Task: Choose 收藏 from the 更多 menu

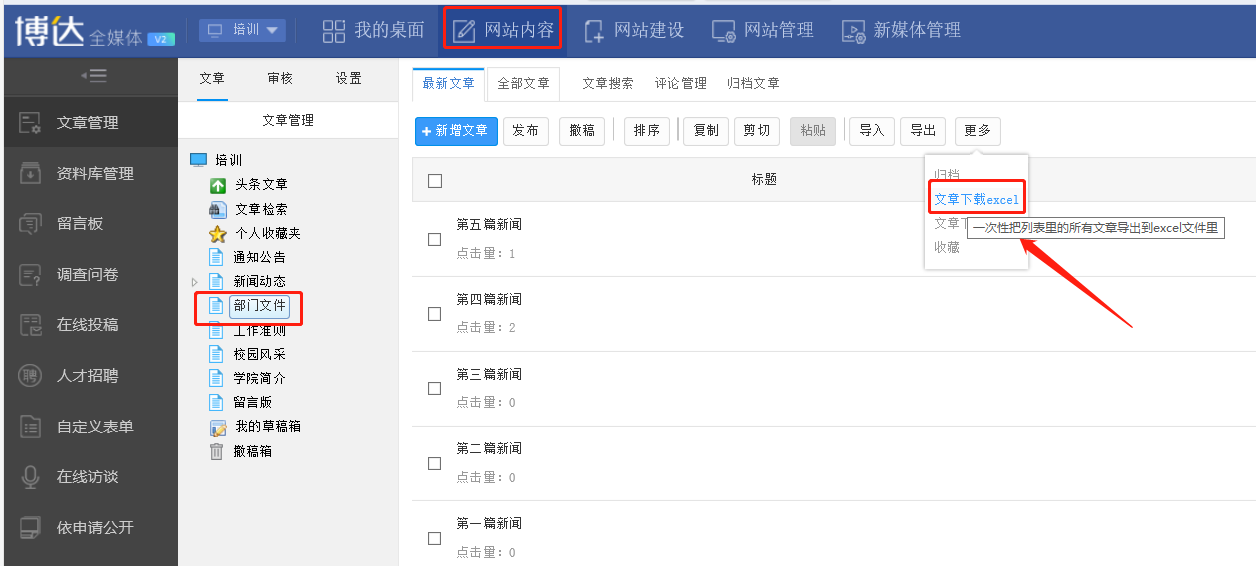Action: 947,247
